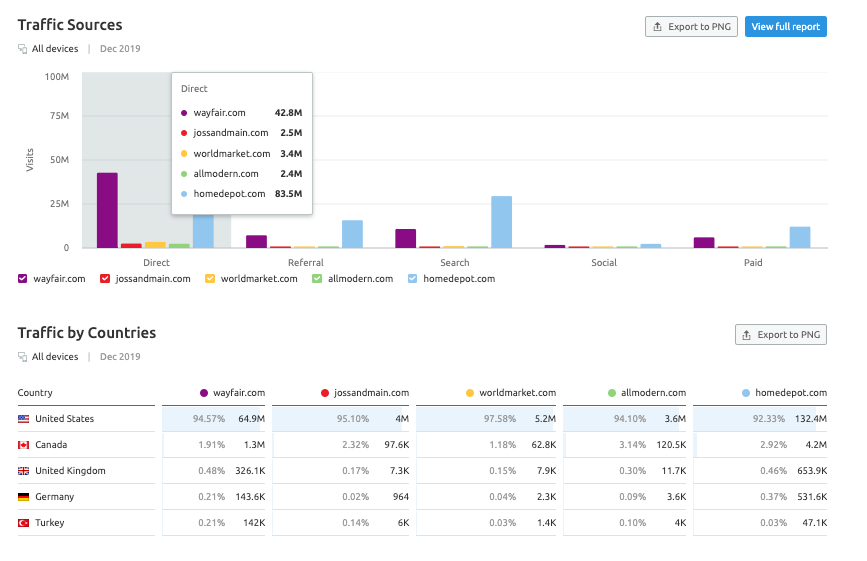Click the United States flag icon
The image size is (867, 561).
(x=23, y=419)
